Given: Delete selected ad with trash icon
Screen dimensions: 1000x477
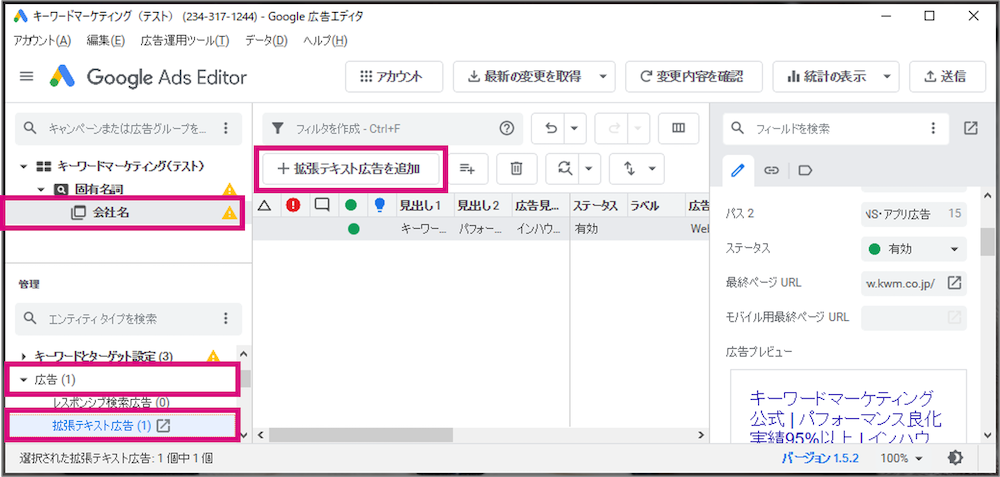Looking at the screenshot, I should click(x=517, y=168).
